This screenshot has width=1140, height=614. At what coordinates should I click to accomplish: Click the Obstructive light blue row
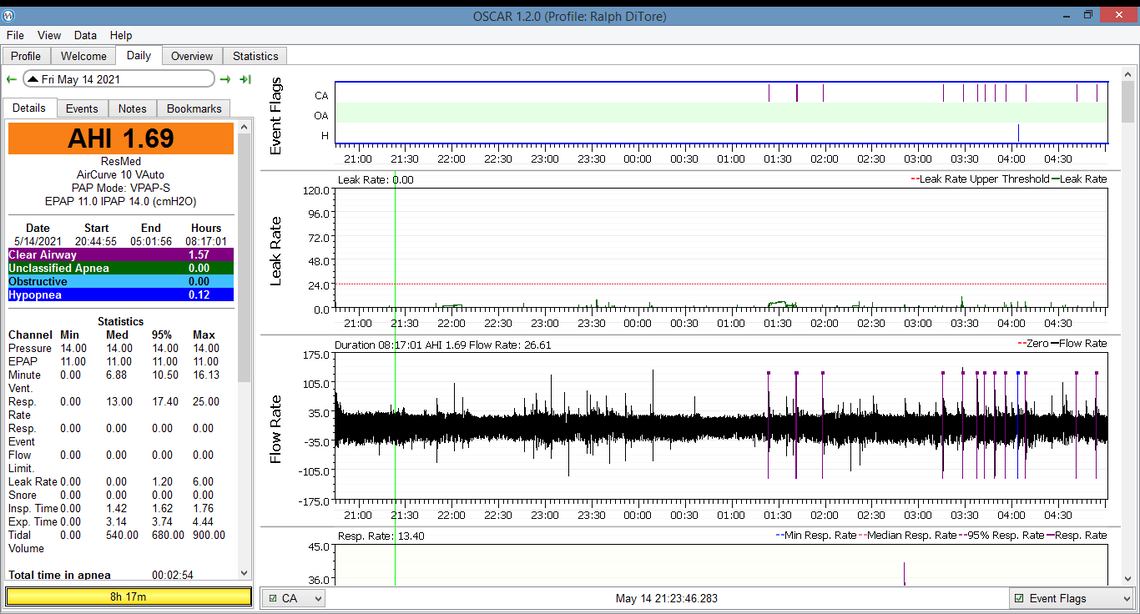pyautogui.click(x=121, y=282)
